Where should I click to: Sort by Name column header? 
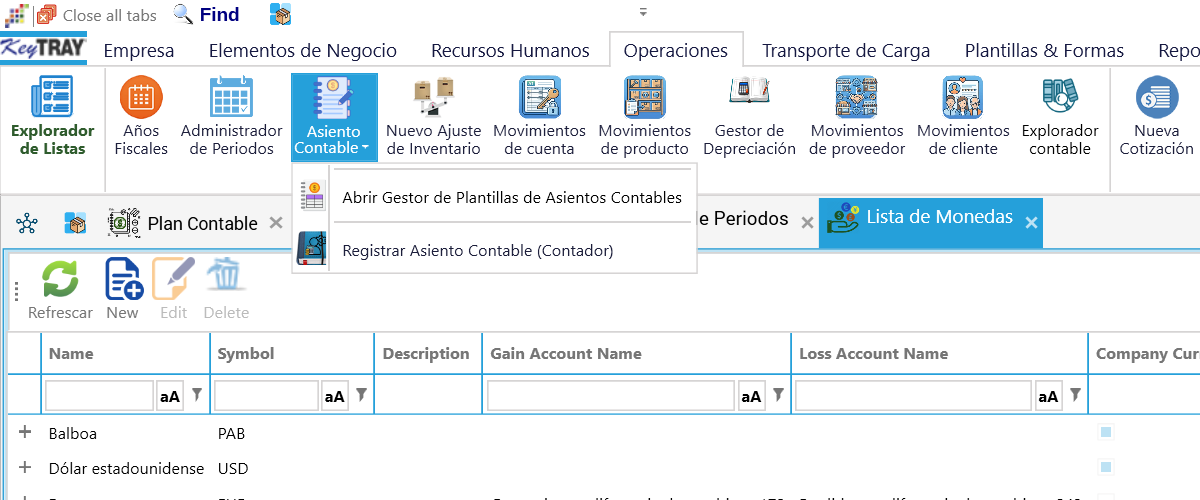tap(125, 354)
